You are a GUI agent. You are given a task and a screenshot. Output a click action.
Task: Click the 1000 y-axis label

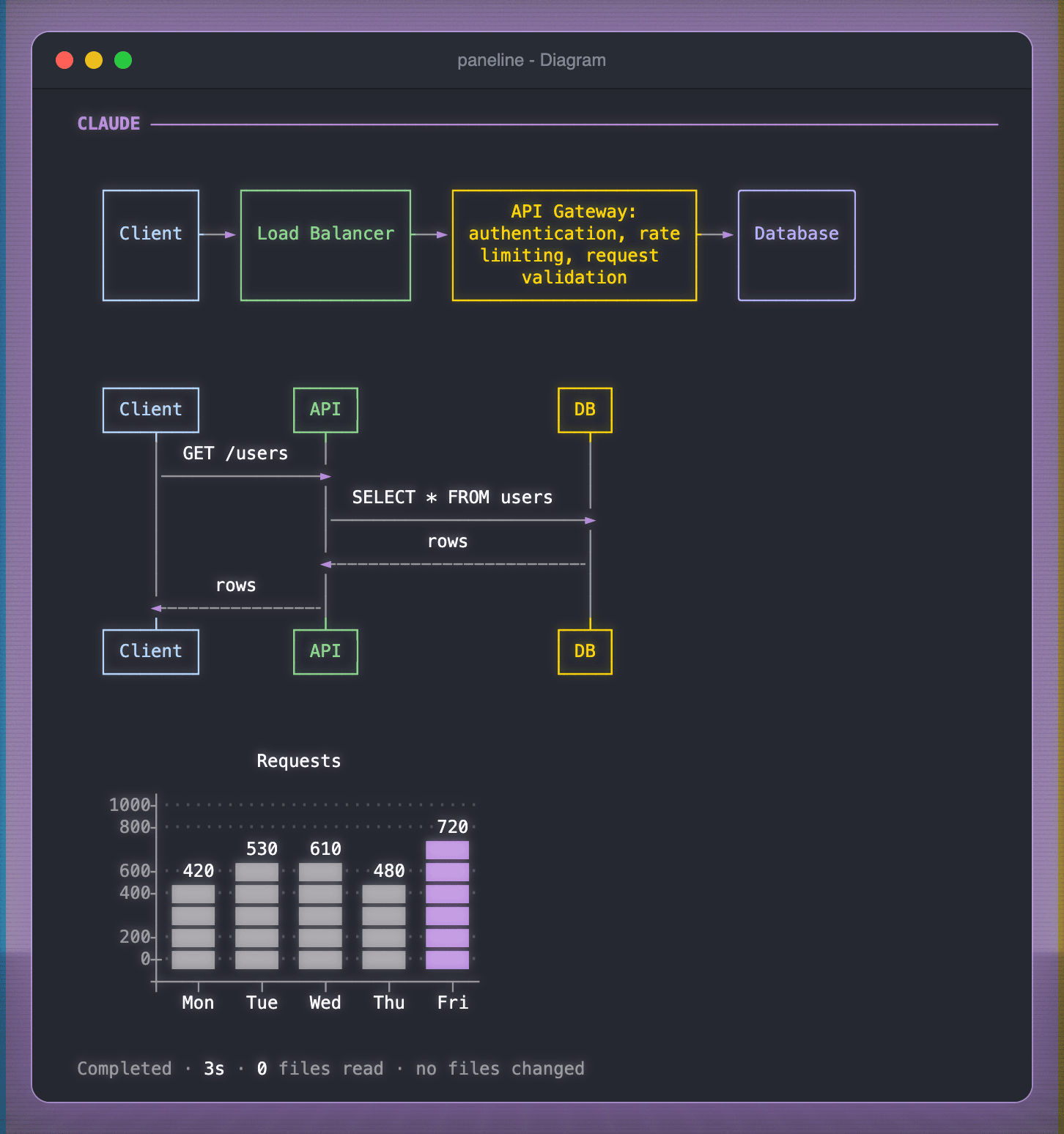click(x=130, y=805)
